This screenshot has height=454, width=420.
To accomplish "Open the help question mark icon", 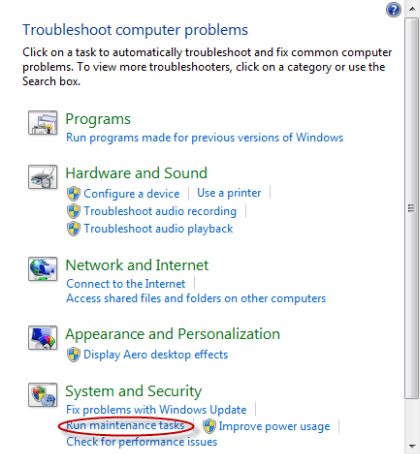I will click(x=394, y=10).
